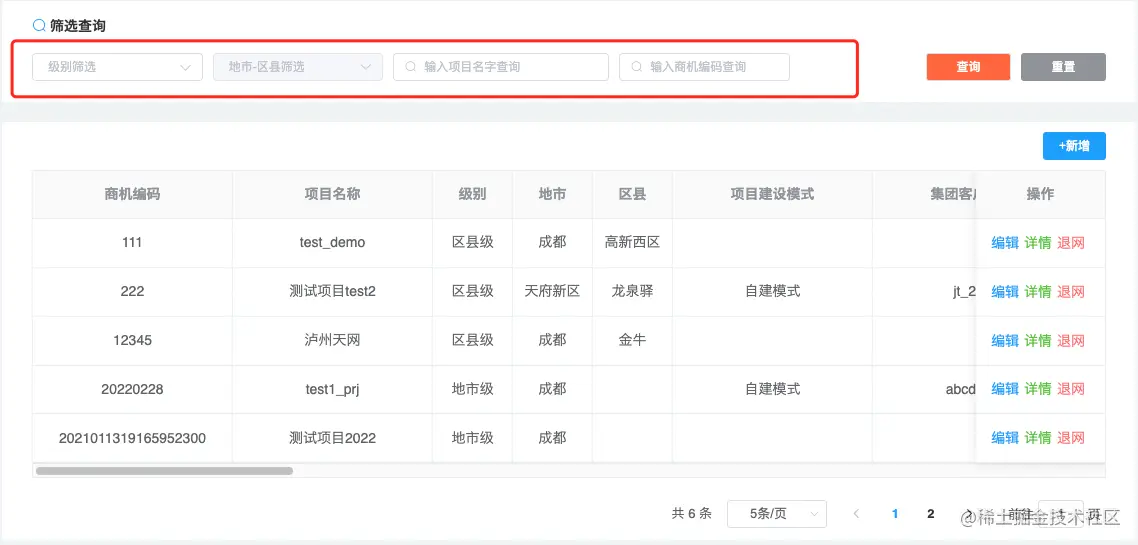
Task: Click the 天府新区 city cell
Action: (x=552, y=292)
